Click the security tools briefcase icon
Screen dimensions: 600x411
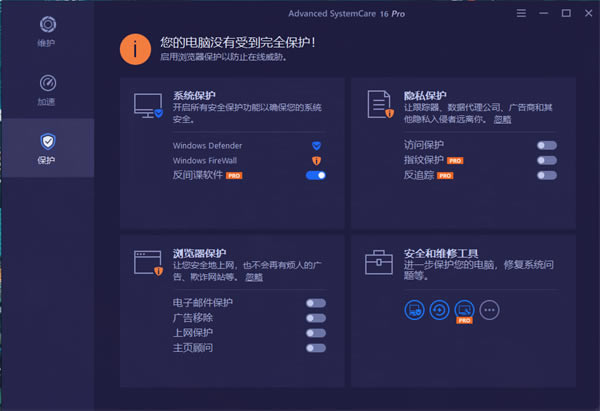(379, 263)
